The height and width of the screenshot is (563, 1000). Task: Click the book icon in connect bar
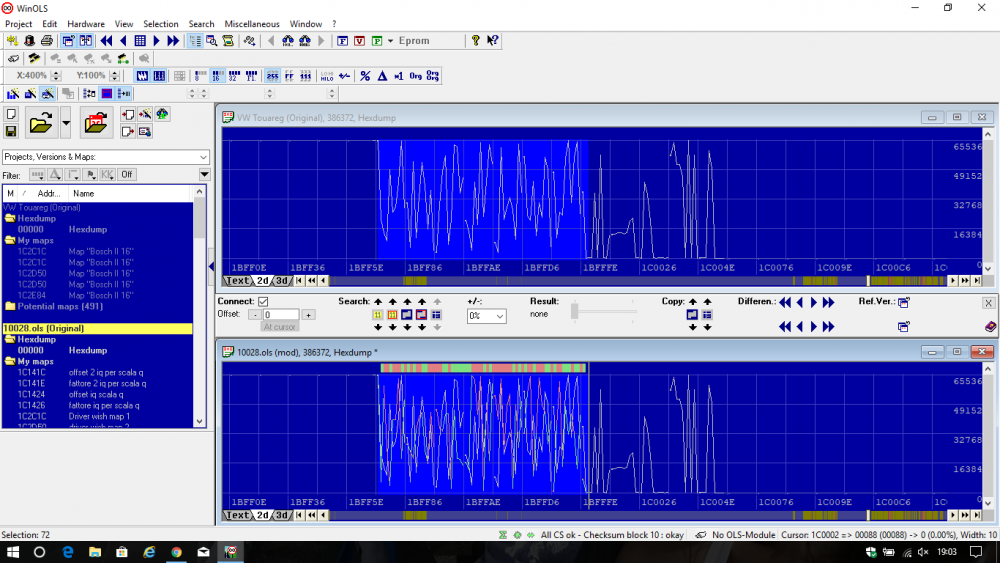[x=990, y=326]
